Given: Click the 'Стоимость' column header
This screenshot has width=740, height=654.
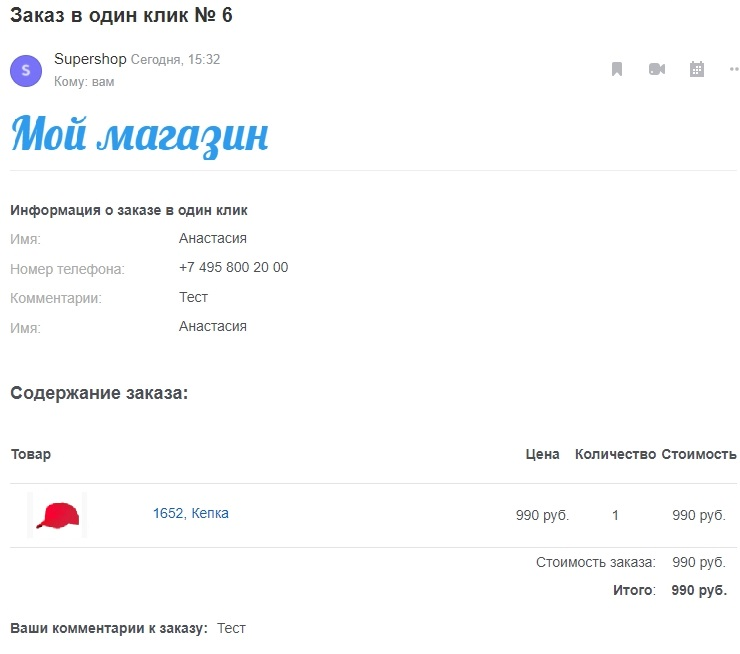Looking at the screenshot, I should [x=698, y=454].
